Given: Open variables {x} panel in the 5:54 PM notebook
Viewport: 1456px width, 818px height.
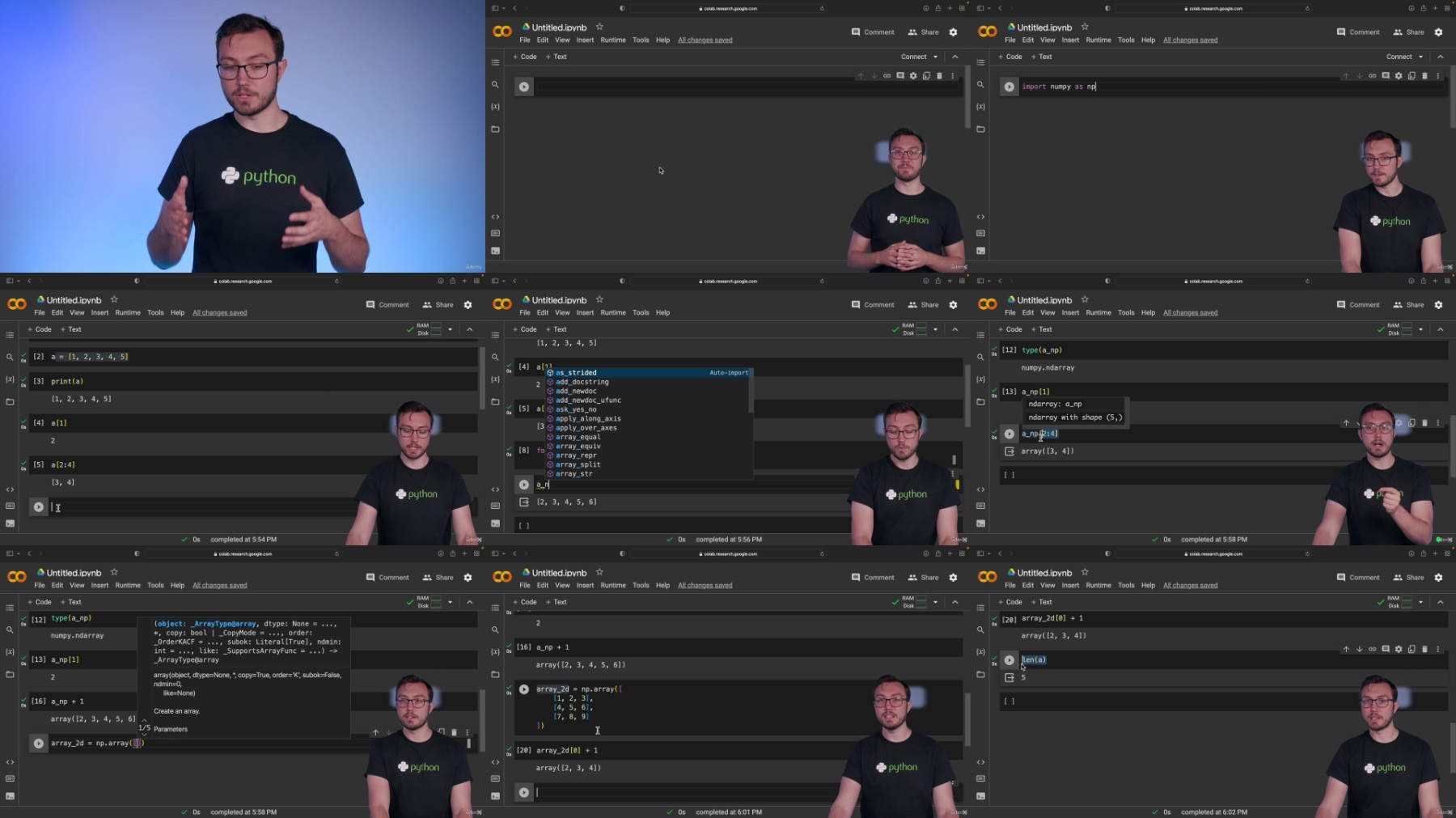Looking at the screenshot, I should point(10,379).
